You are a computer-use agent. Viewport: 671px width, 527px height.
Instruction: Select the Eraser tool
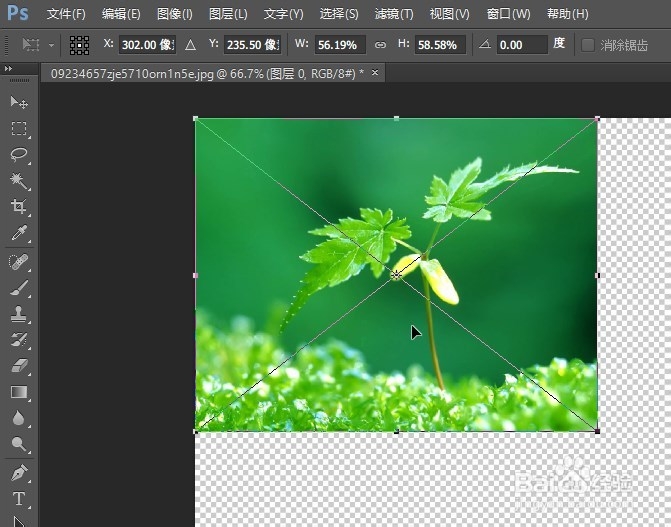[18, 366]
